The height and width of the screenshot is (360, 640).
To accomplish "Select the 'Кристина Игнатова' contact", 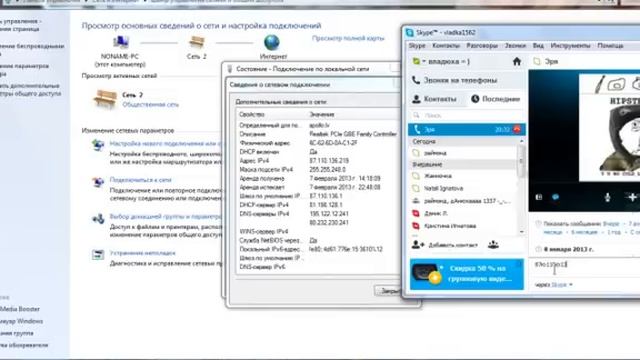I will click(x=463, y=226).
